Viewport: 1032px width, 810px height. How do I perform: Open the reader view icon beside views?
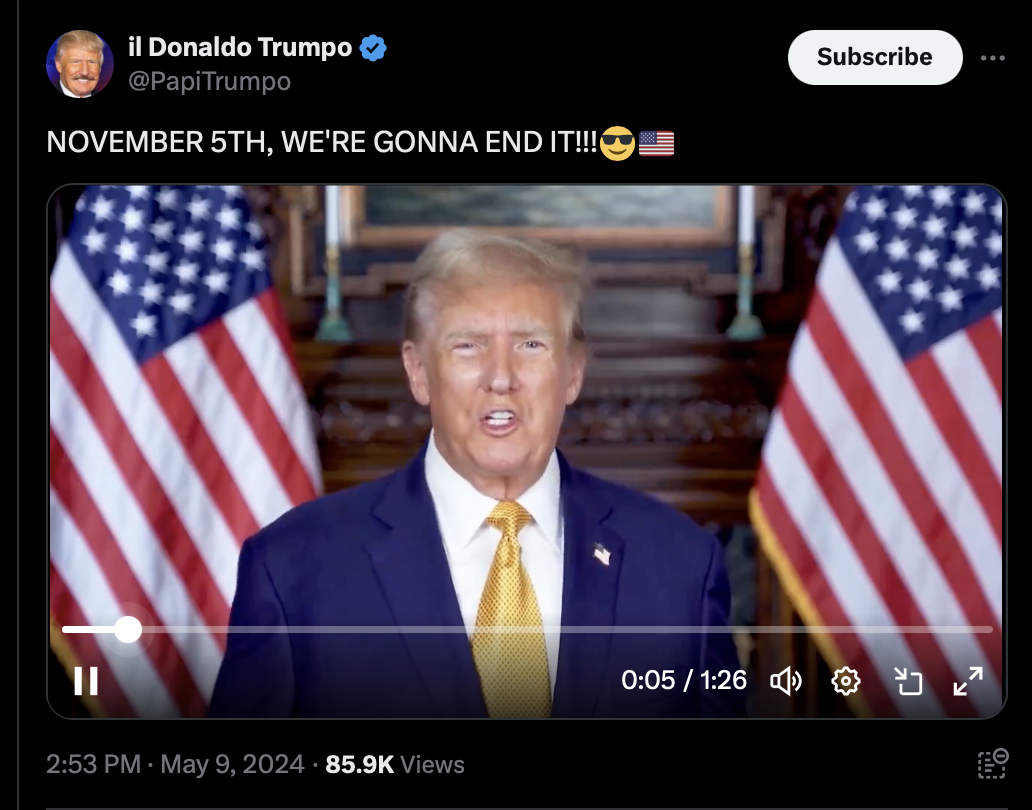tap(993, 764)
